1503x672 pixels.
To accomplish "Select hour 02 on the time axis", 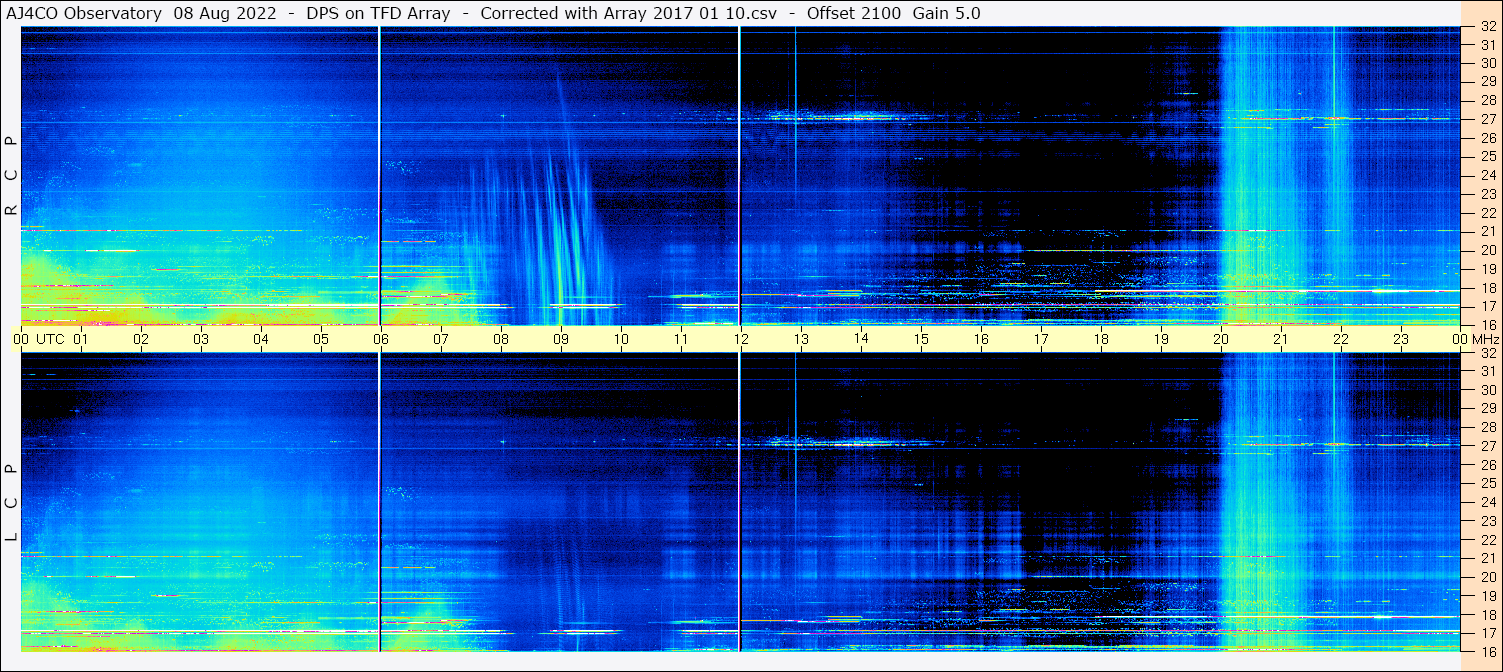I will (x=141, y=339).
